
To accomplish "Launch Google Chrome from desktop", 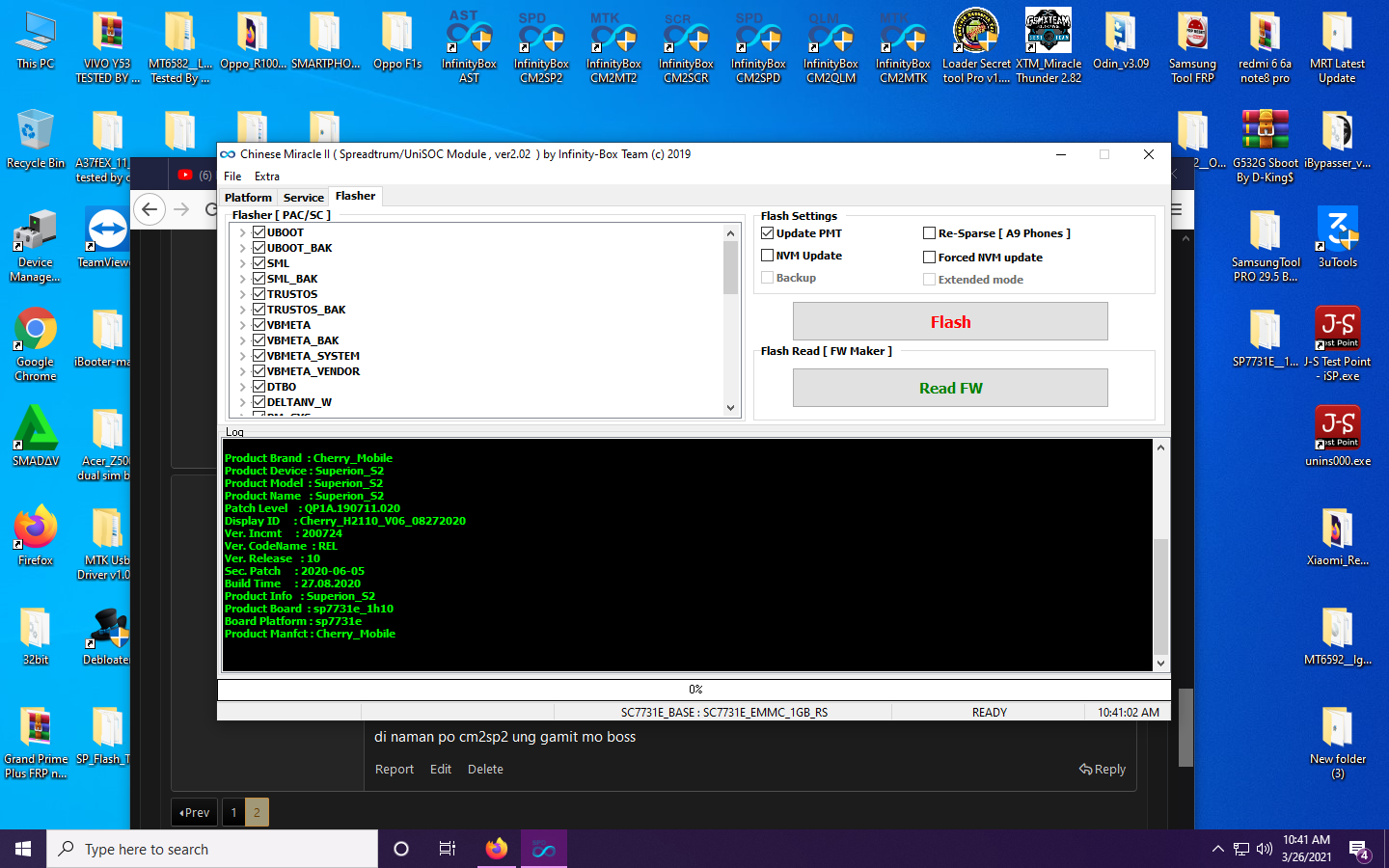I will click(x=36, y=345).
